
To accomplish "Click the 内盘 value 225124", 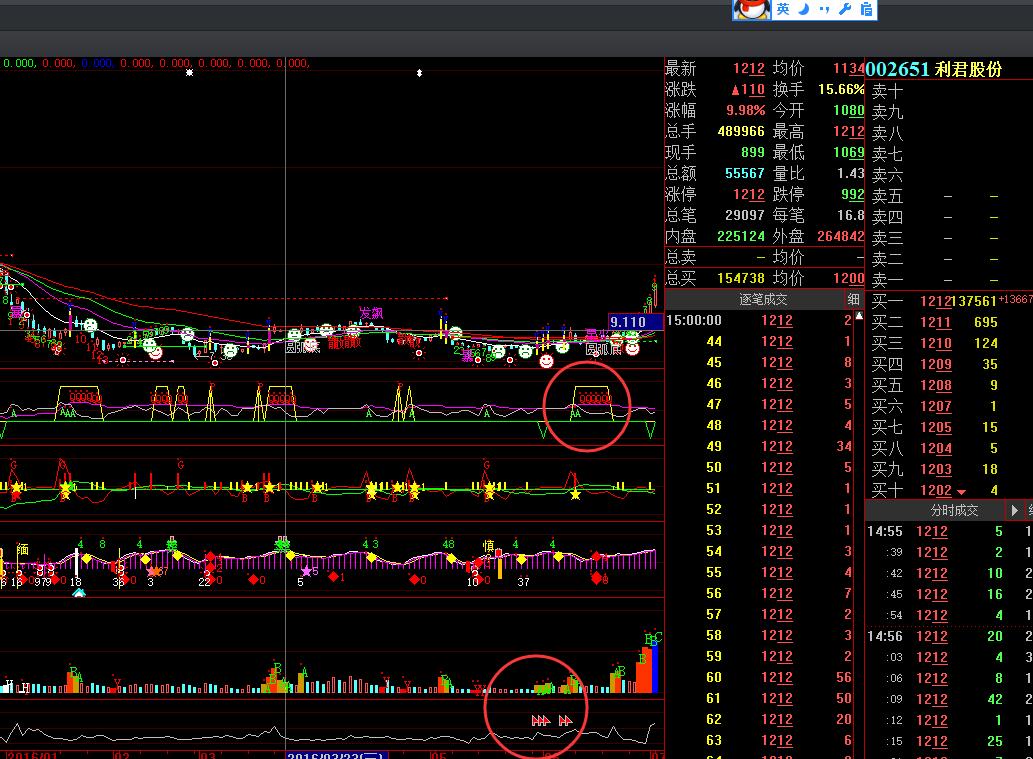I will (x=741, y=236).
